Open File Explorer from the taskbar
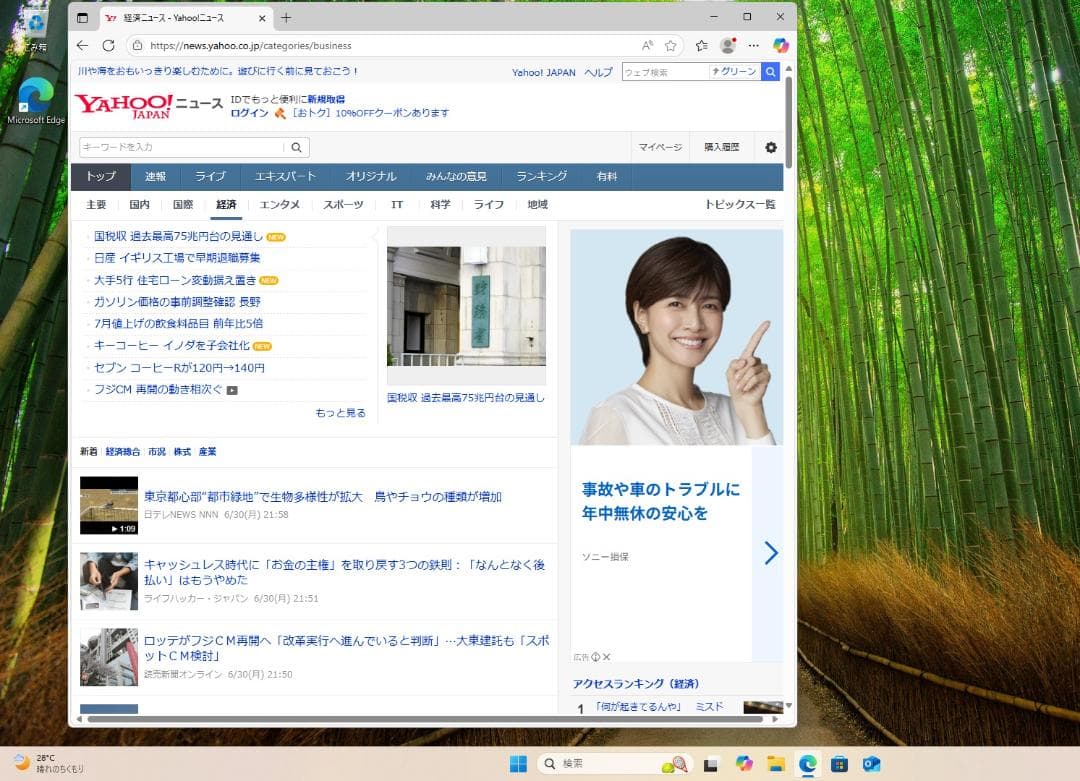The height and width of the screenshot is (781, 1080). (x=775, y=763)
